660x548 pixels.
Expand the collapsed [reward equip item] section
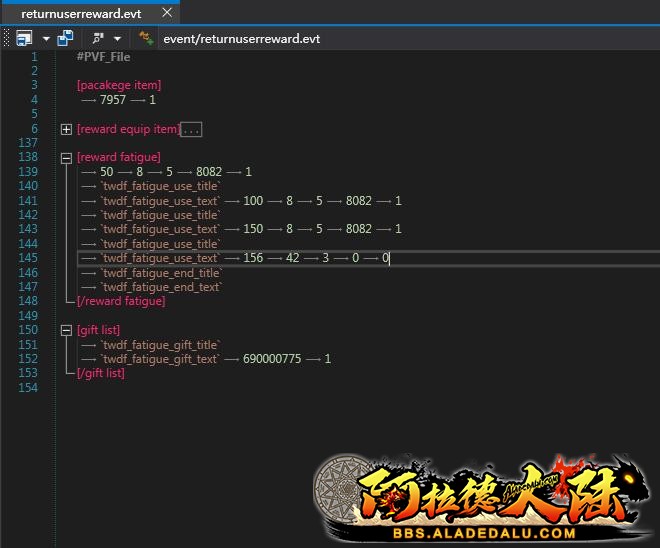66,129
